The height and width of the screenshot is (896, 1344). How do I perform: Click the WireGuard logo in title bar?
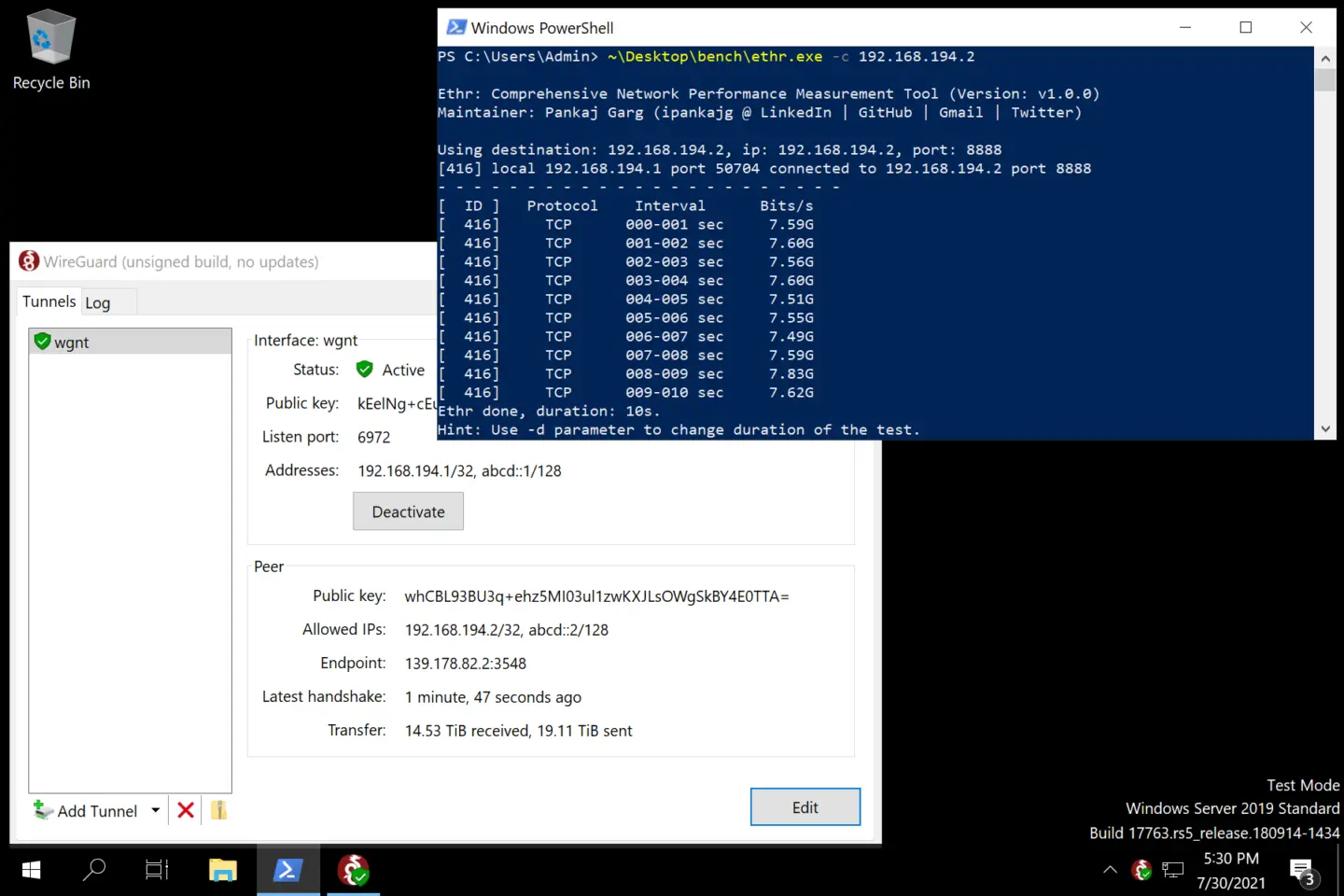[x=29, y=261]
